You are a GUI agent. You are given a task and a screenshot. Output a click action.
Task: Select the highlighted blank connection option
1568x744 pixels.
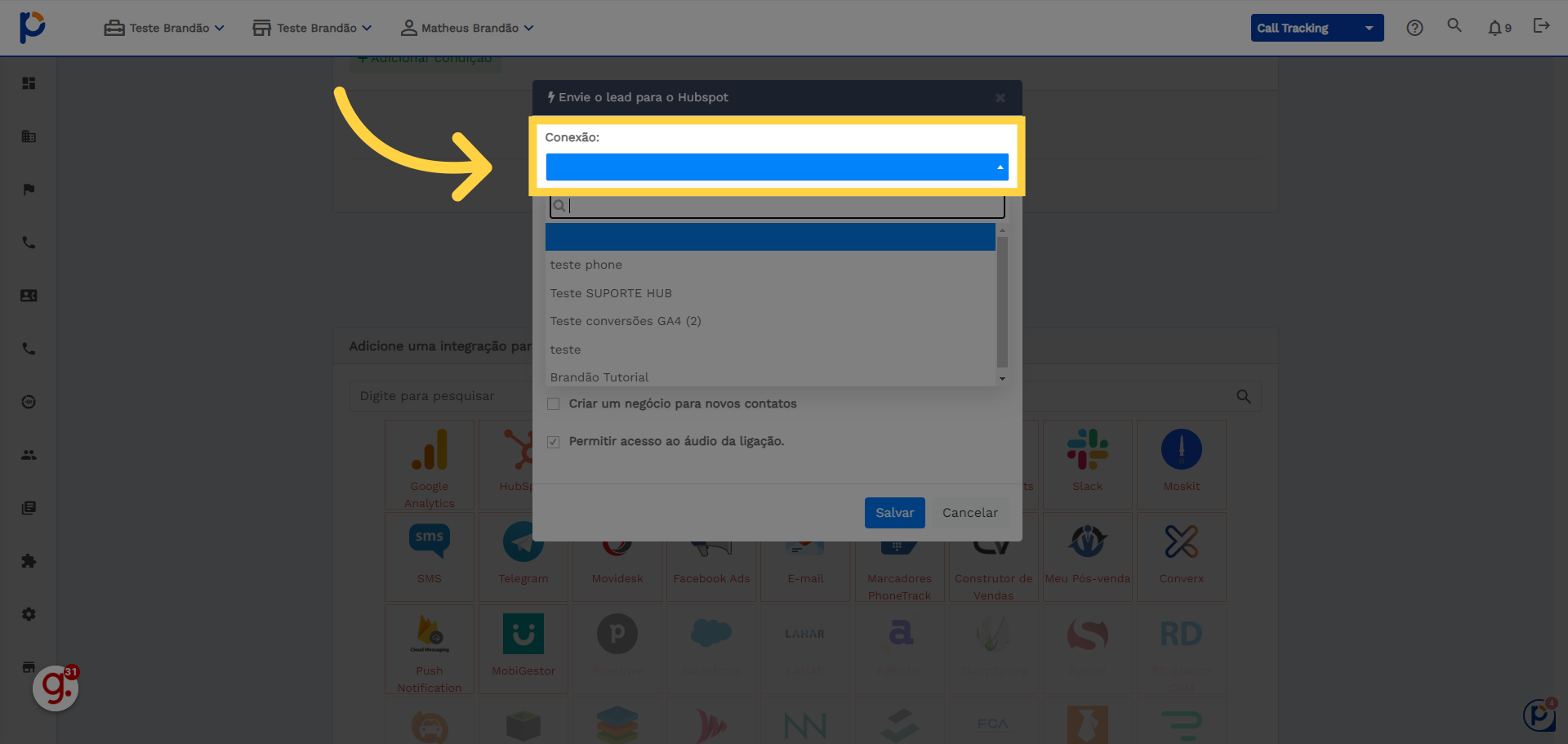tap(770, 237)
